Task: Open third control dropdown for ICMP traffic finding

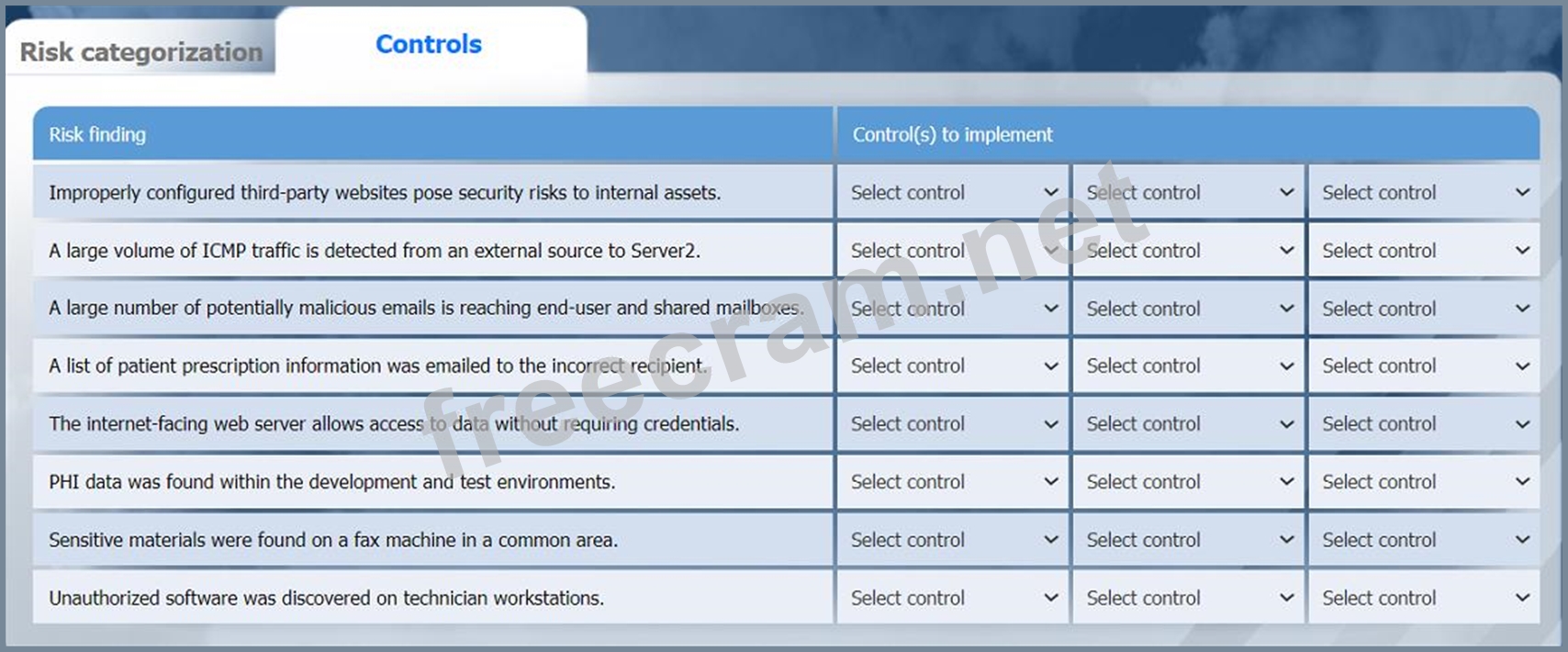Action: tap(1425, 251)
